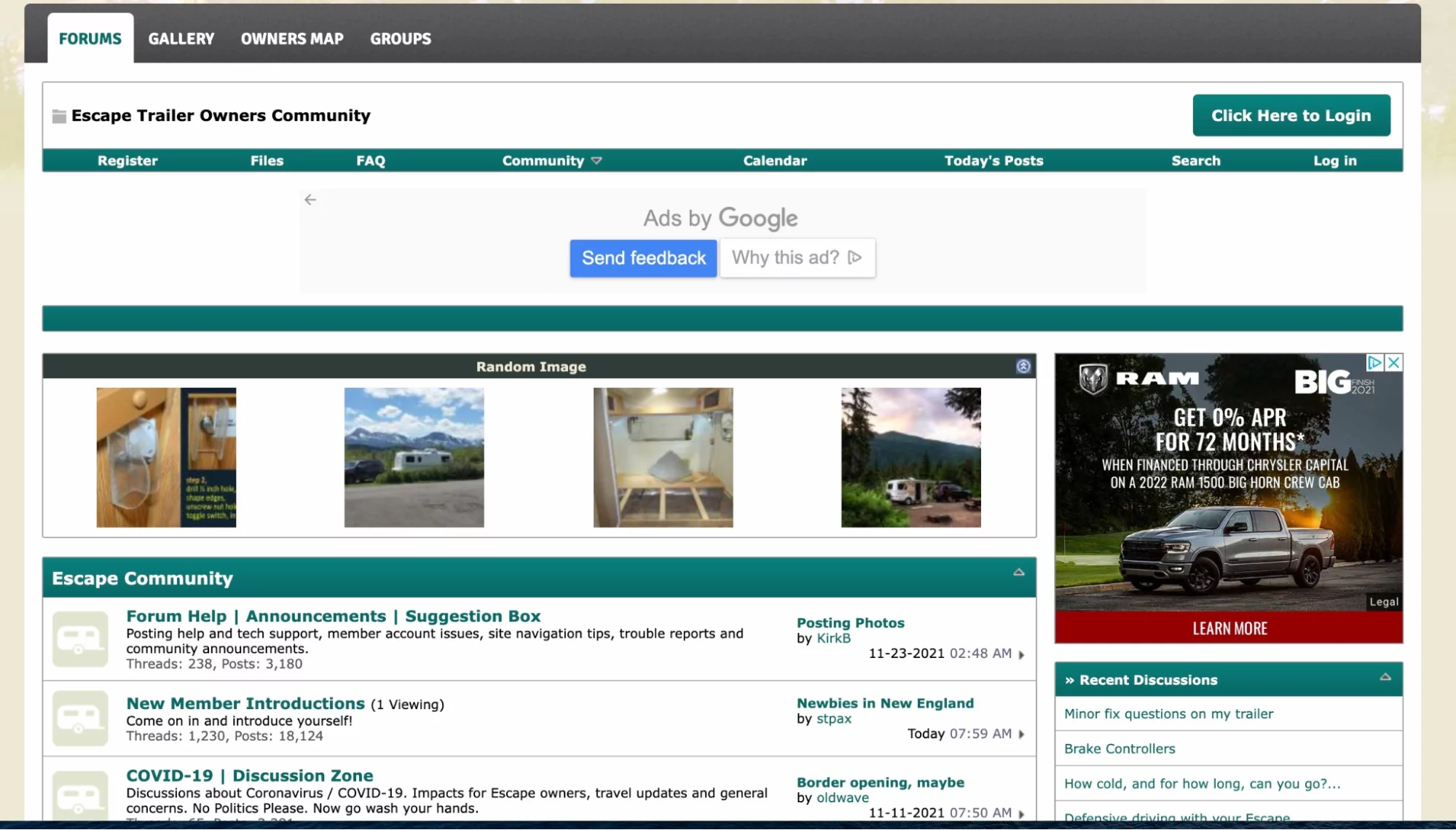Click the Search navigation item

point(1196,160)
